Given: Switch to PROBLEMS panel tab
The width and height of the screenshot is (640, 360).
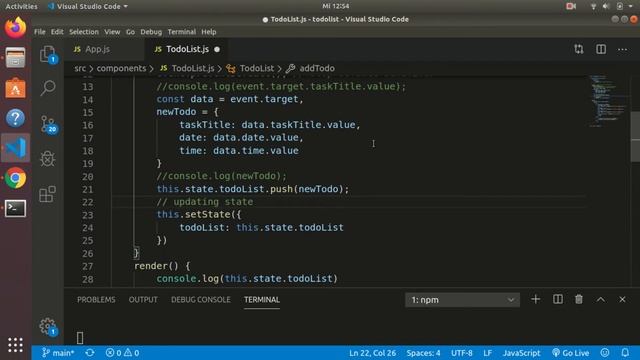Looking at the screenshot, I should tap(96, 300).
